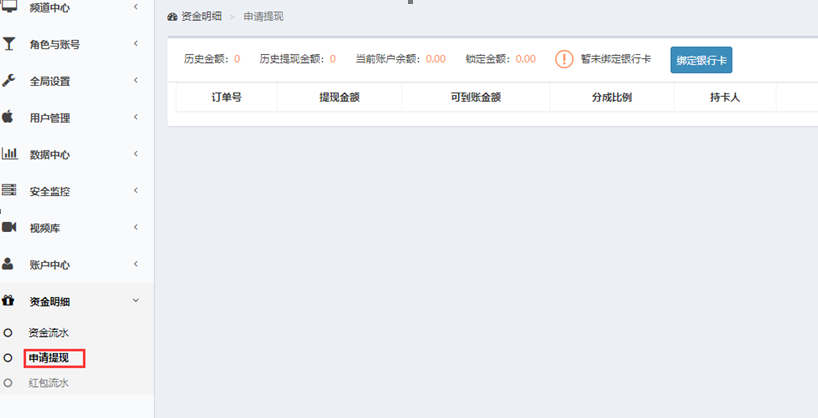This screenshot has height=418, width=818.
Task: Expand the 视频库 chevron
Action: (x=136, y=227)
